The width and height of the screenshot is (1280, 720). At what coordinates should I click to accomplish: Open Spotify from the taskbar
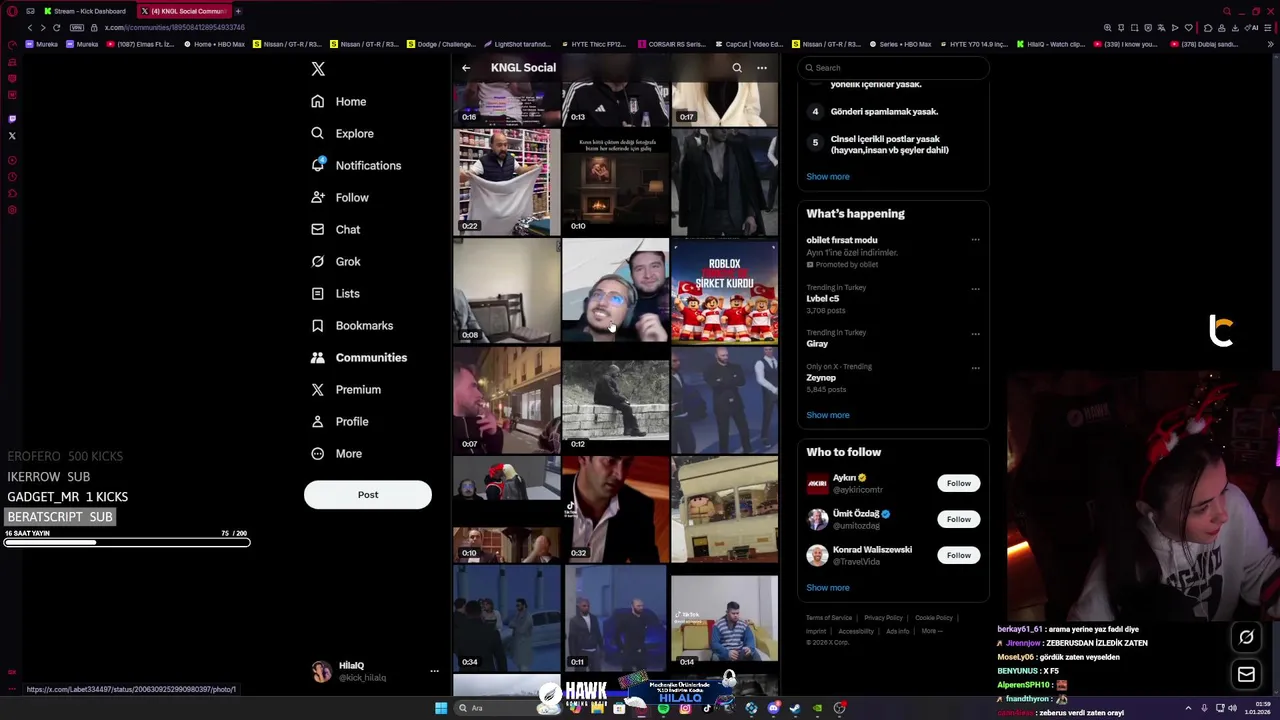point(663,708)
